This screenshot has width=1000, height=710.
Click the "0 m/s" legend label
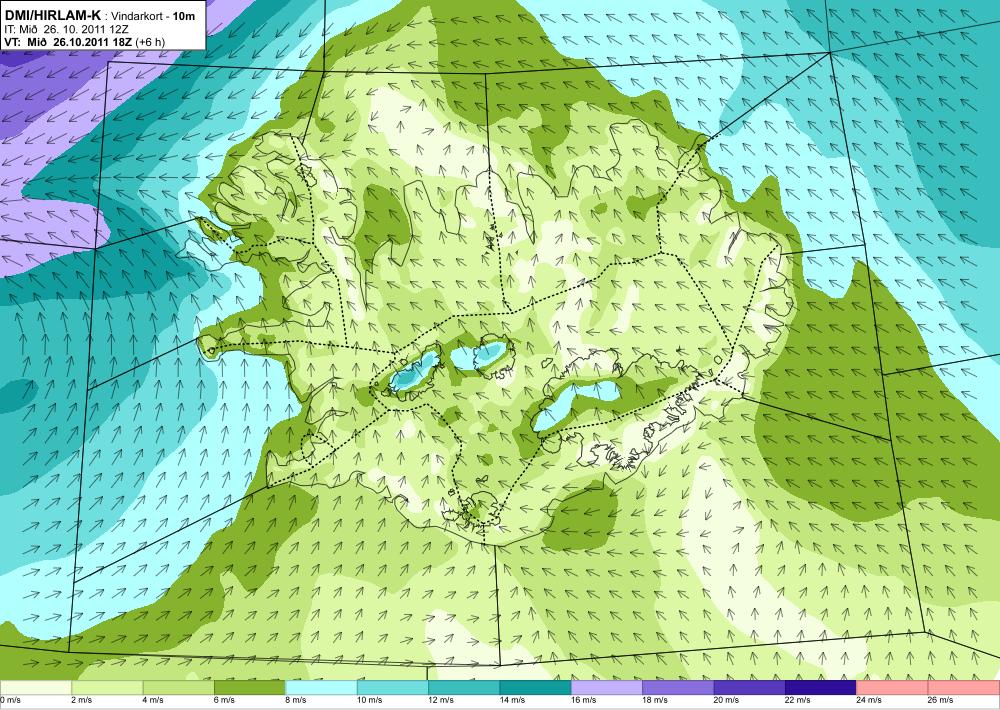coord(10,700)
